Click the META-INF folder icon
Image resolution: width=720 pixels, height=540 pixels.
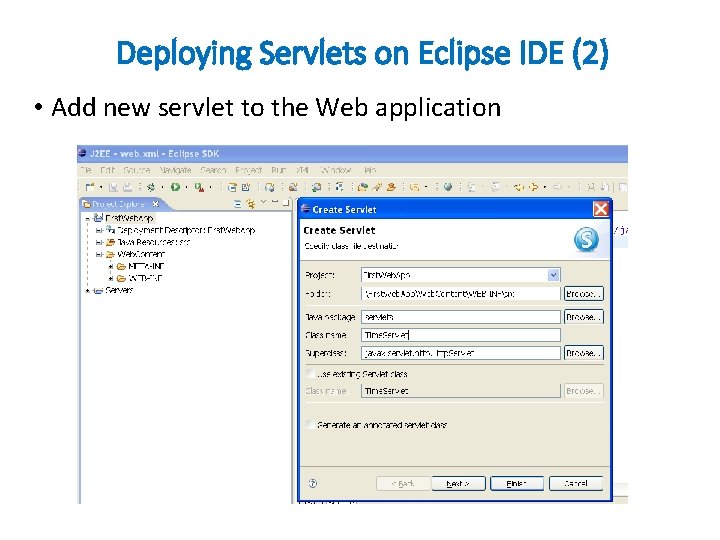(x=121, y=266)
